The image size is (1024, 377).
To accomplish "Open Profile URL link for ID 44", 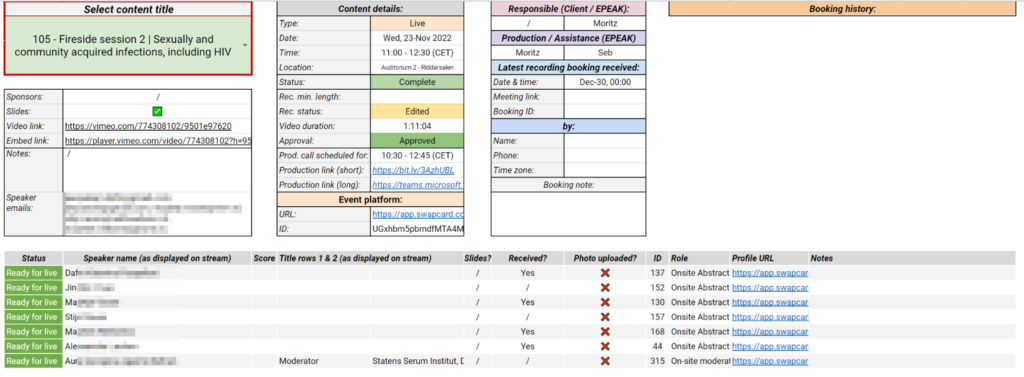I will 770,346.
